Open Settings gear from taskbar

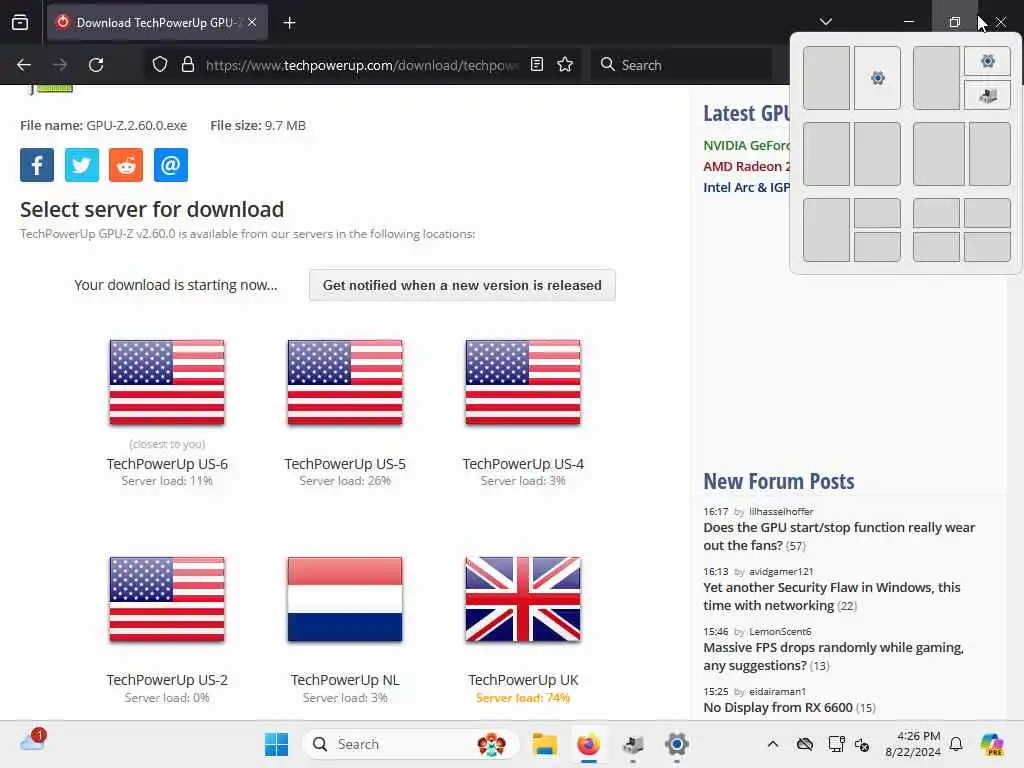click(x=677, y=744)
